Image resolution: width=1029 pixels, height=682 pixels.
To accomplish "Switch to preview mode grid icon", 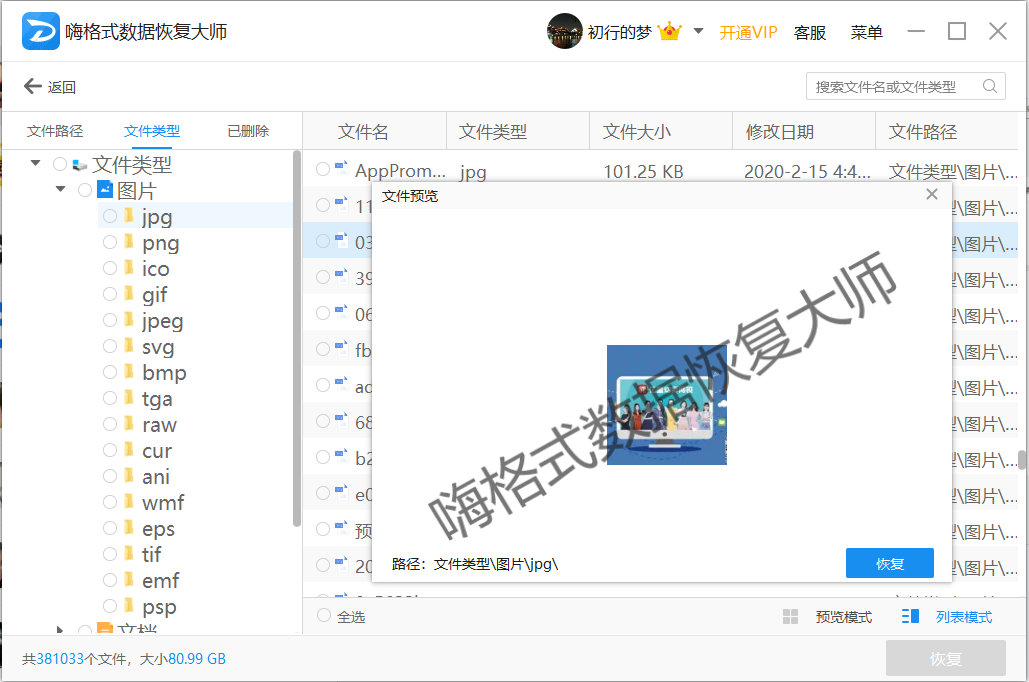I will pos(790,617).
